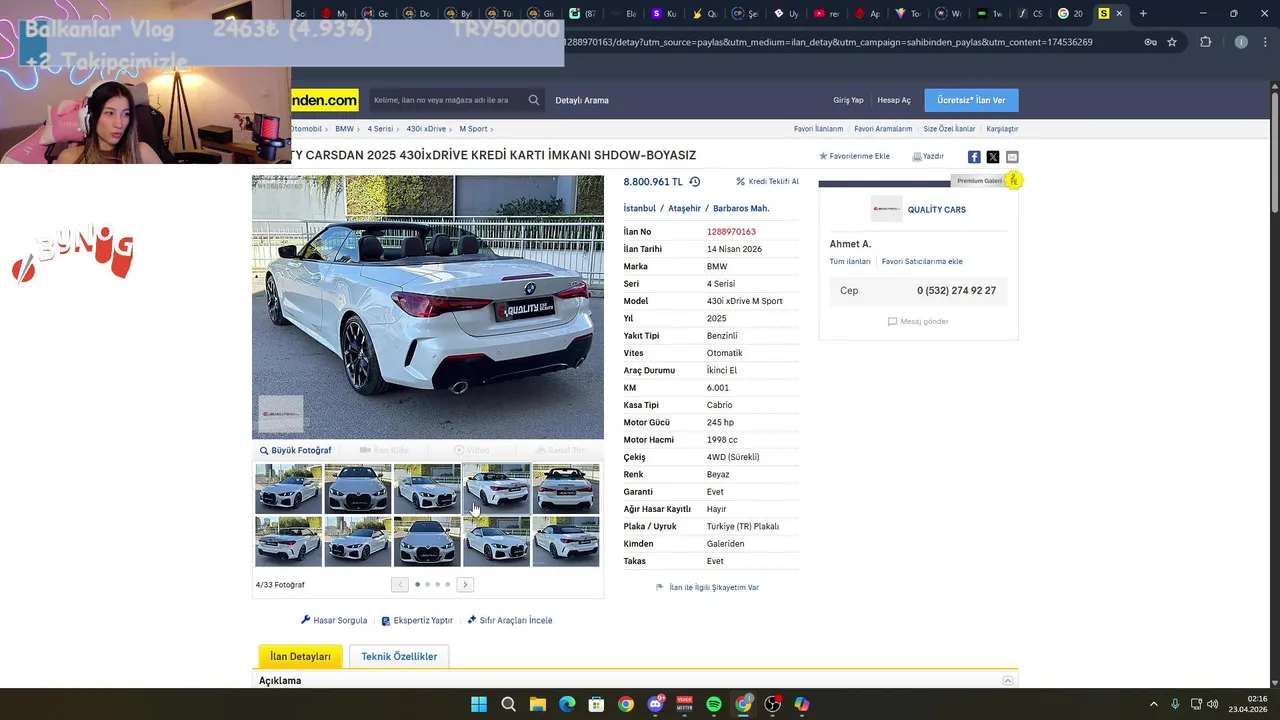The image size is (1280, 720).
Task: Bookmark this page with the star icon
Action: point(1172,42)
